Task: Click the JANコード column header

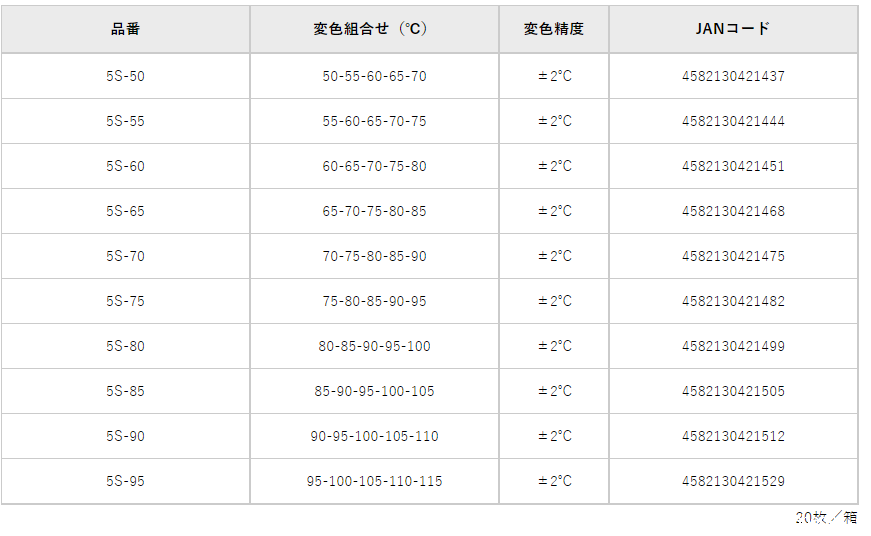Action: 733,29
